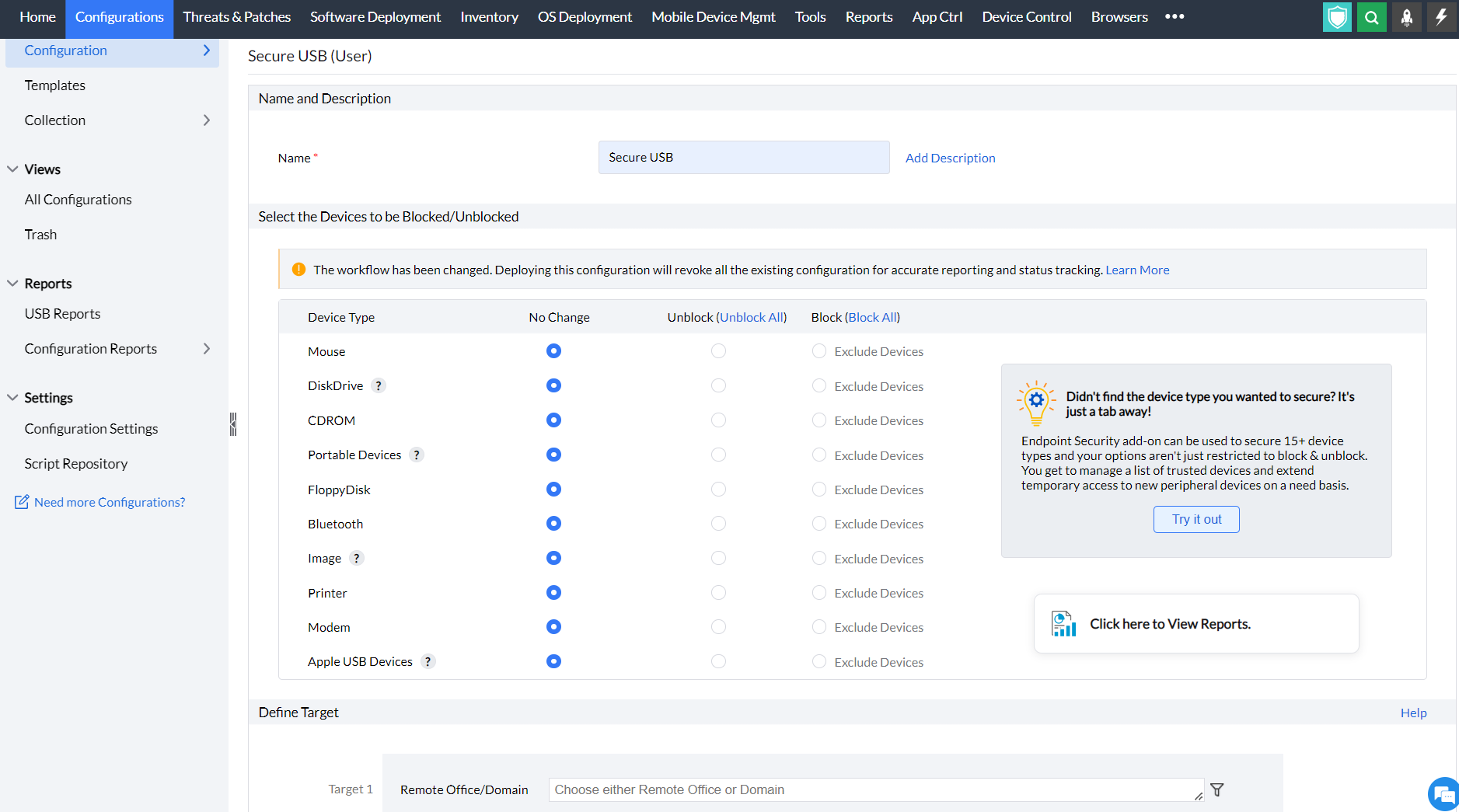Select Unblock radio for Printer
Screen dimensions: 1459x812
tap(718, 593)
